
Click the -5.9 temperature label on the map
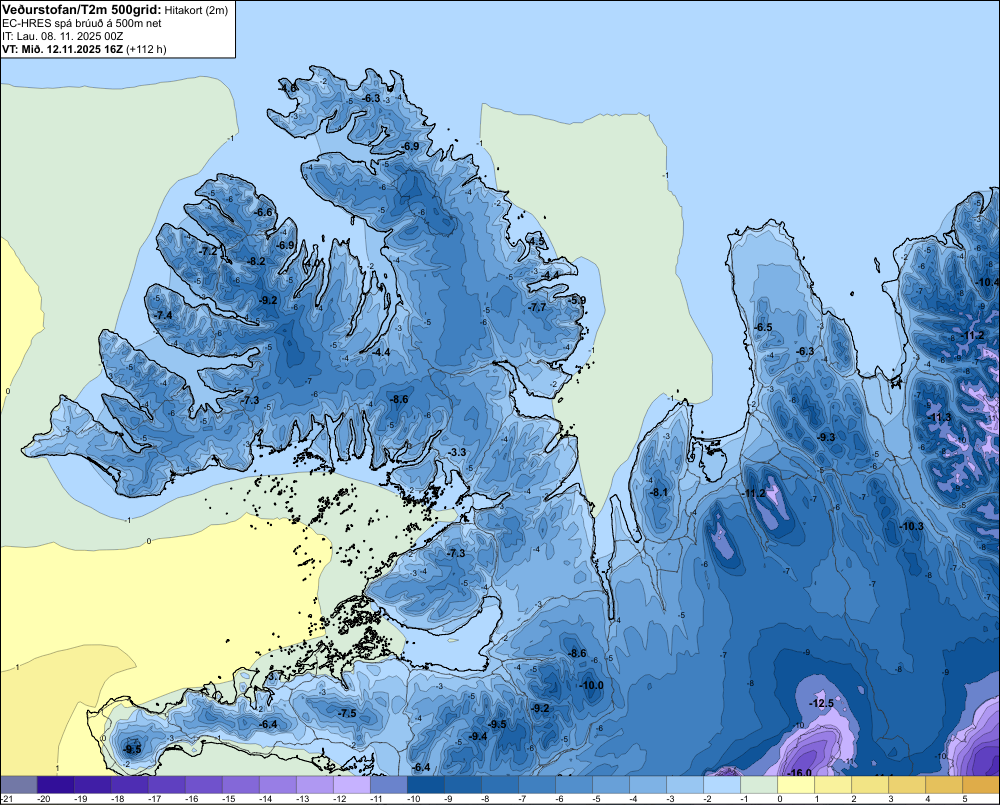tap(578, 300)
